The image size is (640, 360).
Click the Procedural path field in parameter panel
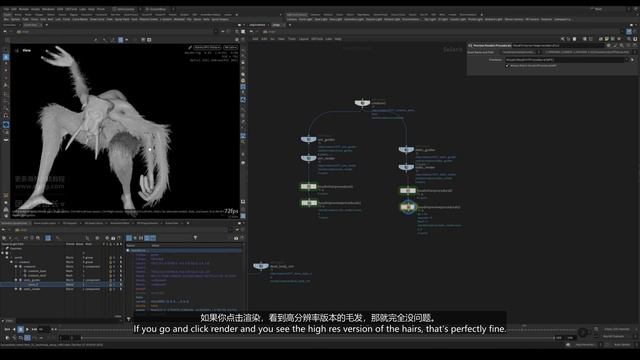[x=564, y=60]
